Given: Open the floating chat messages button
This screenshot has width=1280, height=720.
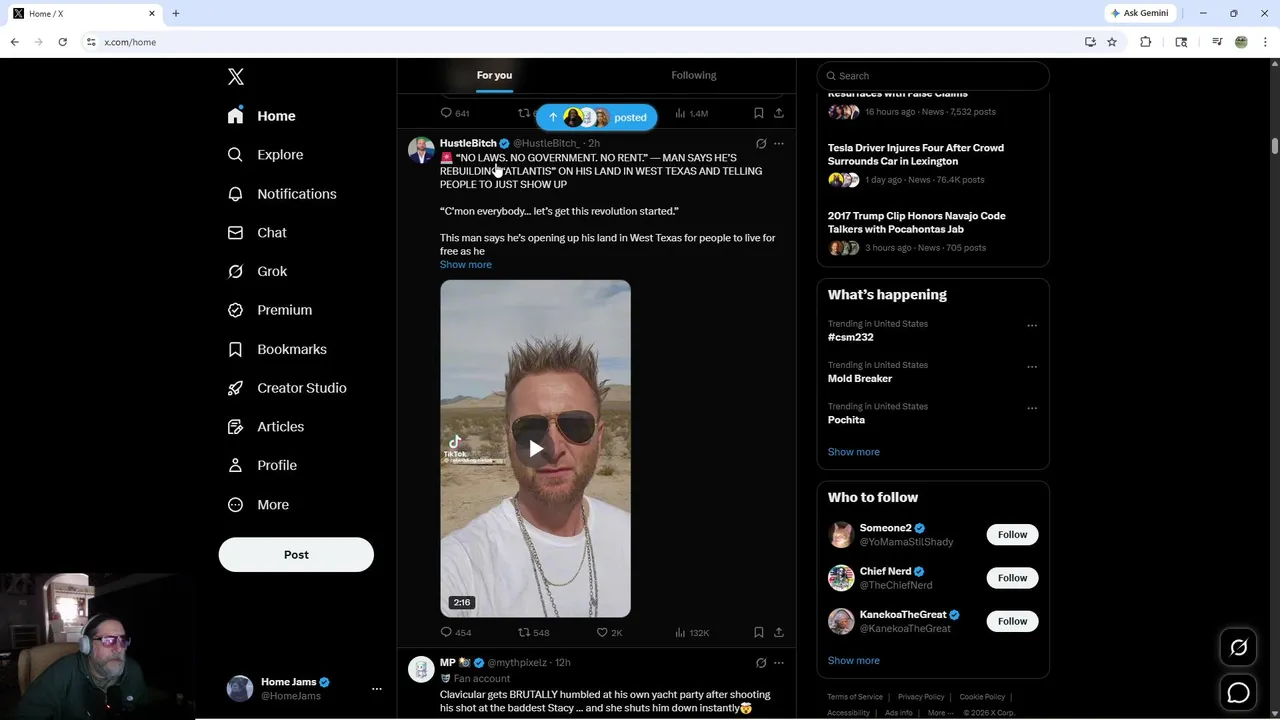Looking at the screenshot, I should coord(1238,692).
